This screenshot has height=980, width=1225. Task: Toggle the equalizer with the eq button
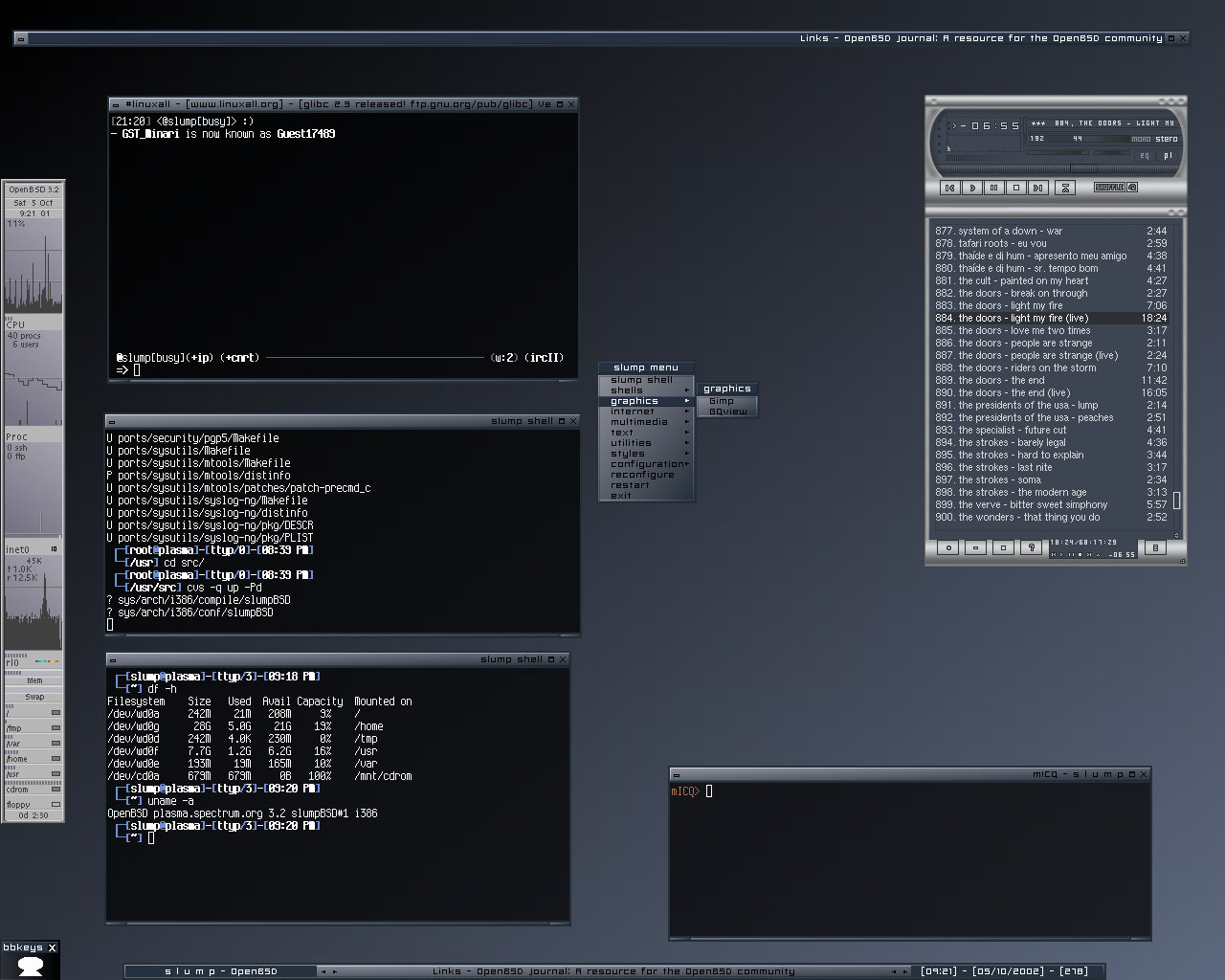click(x=1145, y=155)
